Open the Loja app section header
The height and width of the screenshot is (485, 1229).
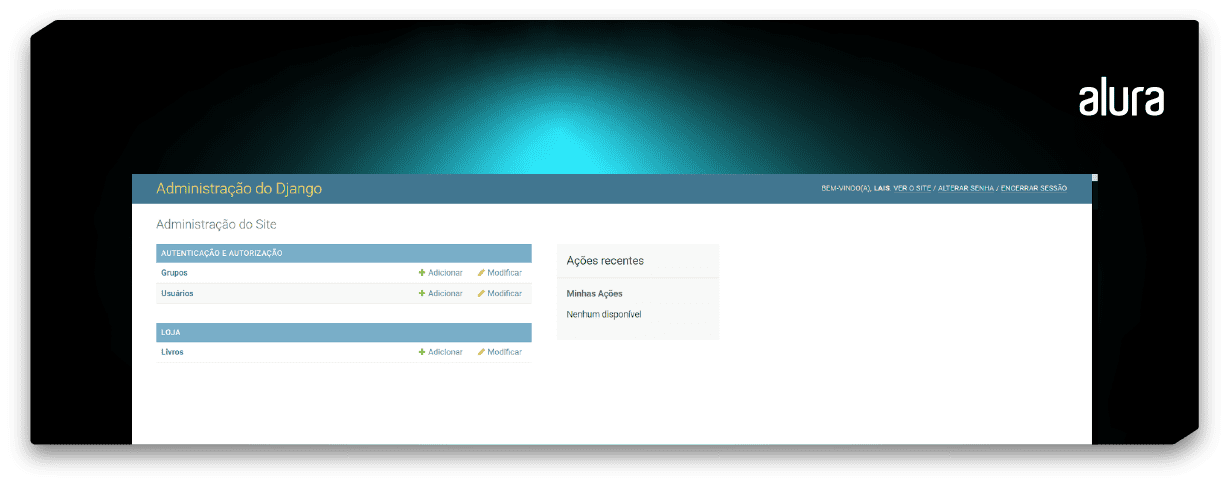(170, 332)
